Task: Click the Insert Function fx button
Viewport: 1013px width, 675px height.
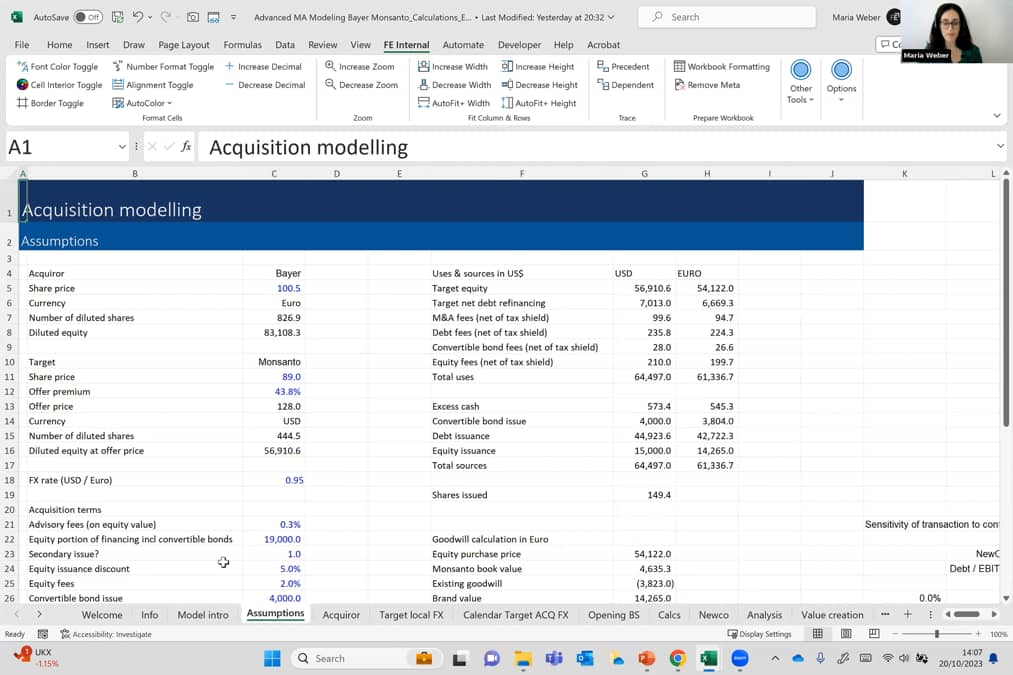Action: [x=186, y=147]
